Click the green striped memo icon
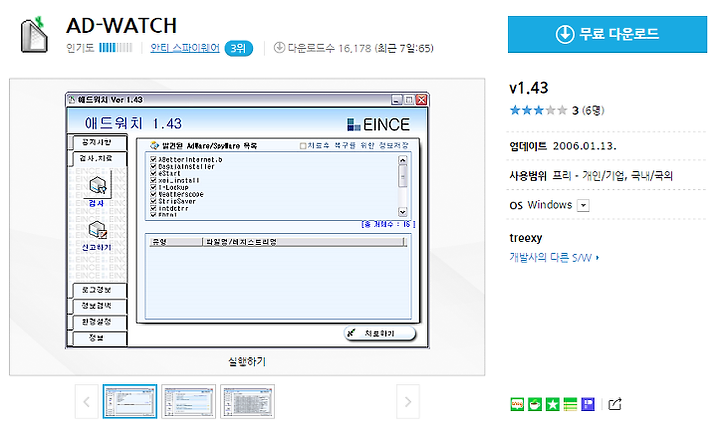The image size is (720, 438). (570, 404)
